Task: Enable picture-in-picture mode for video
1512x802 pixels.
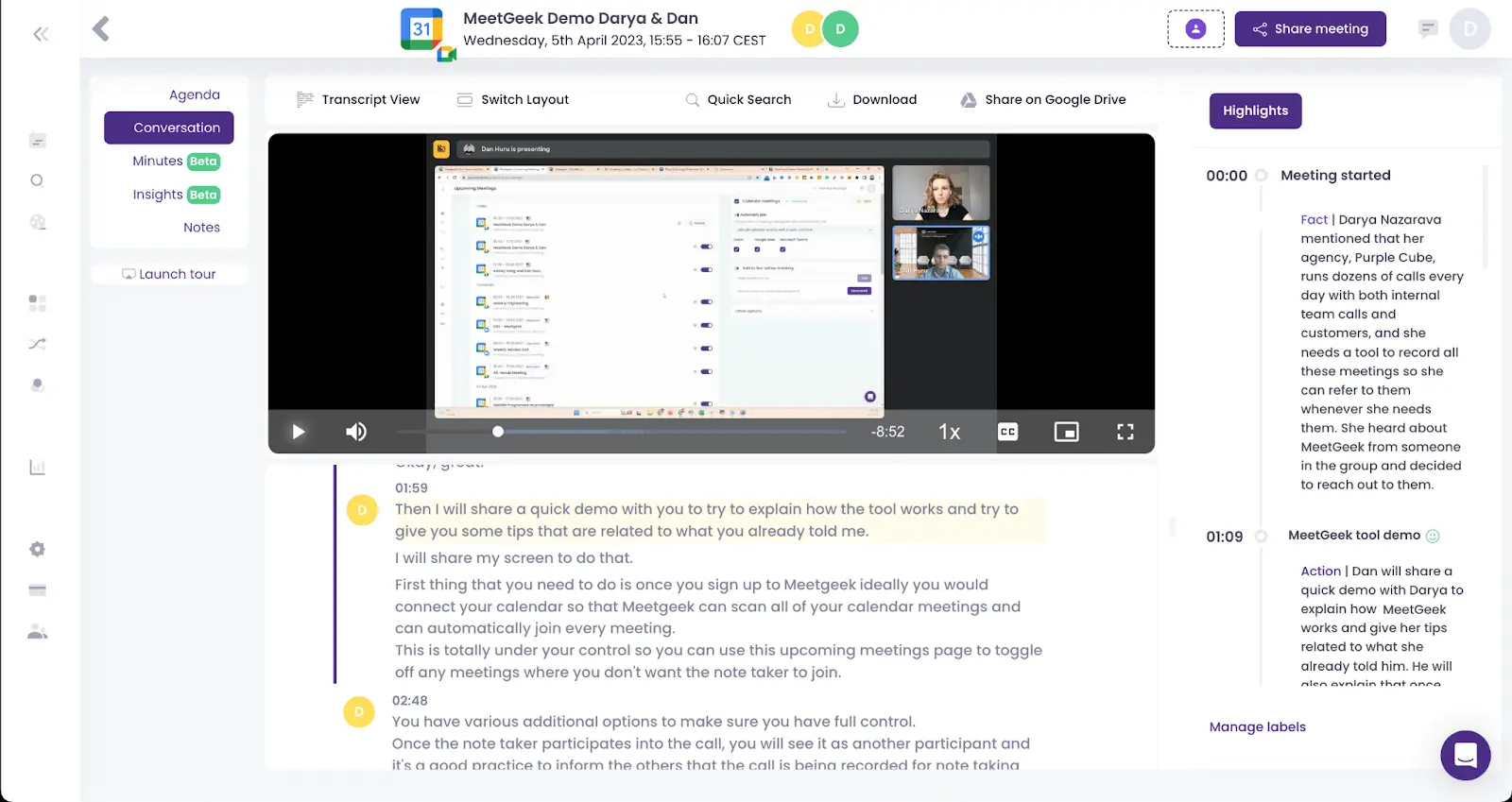Action: 1067,432
